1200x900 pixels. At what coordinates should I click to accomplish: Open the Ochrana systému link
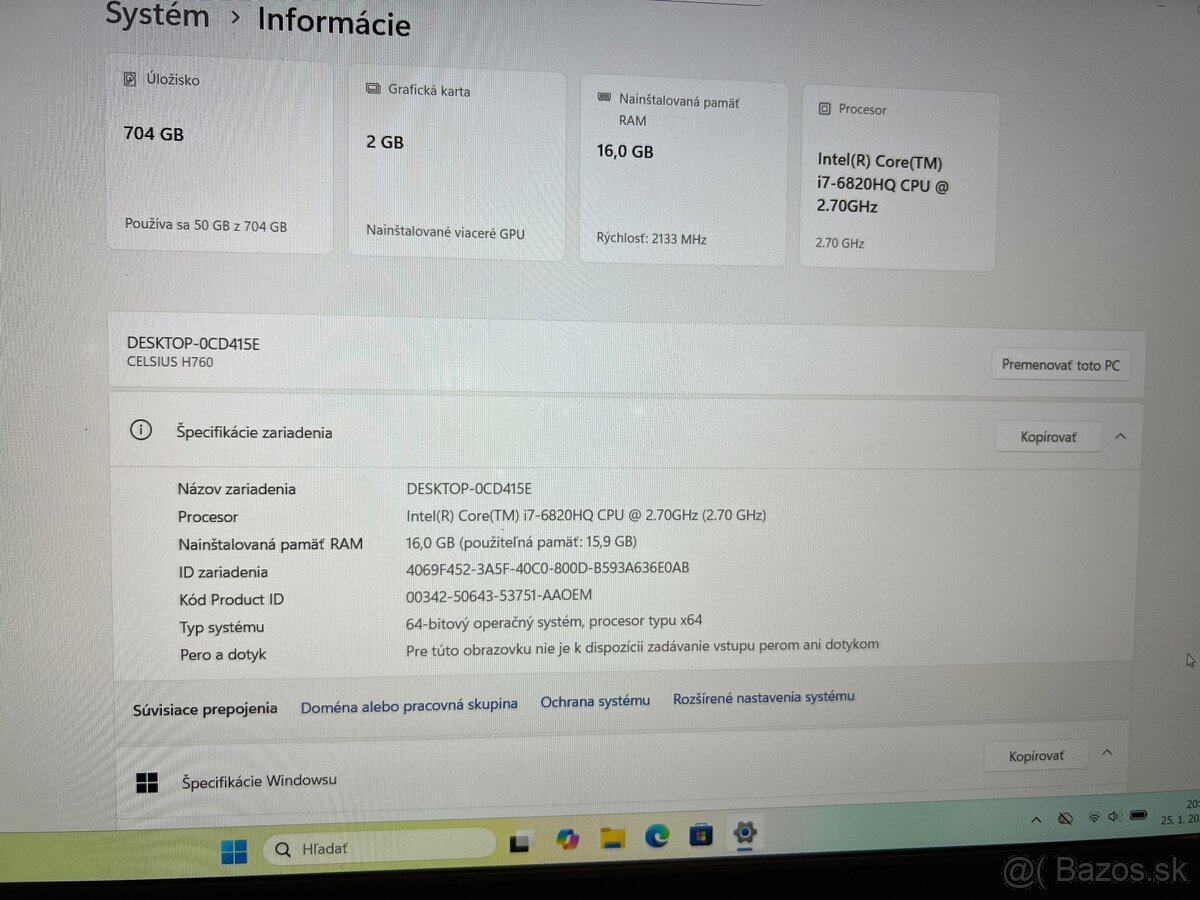coord(595,702)
